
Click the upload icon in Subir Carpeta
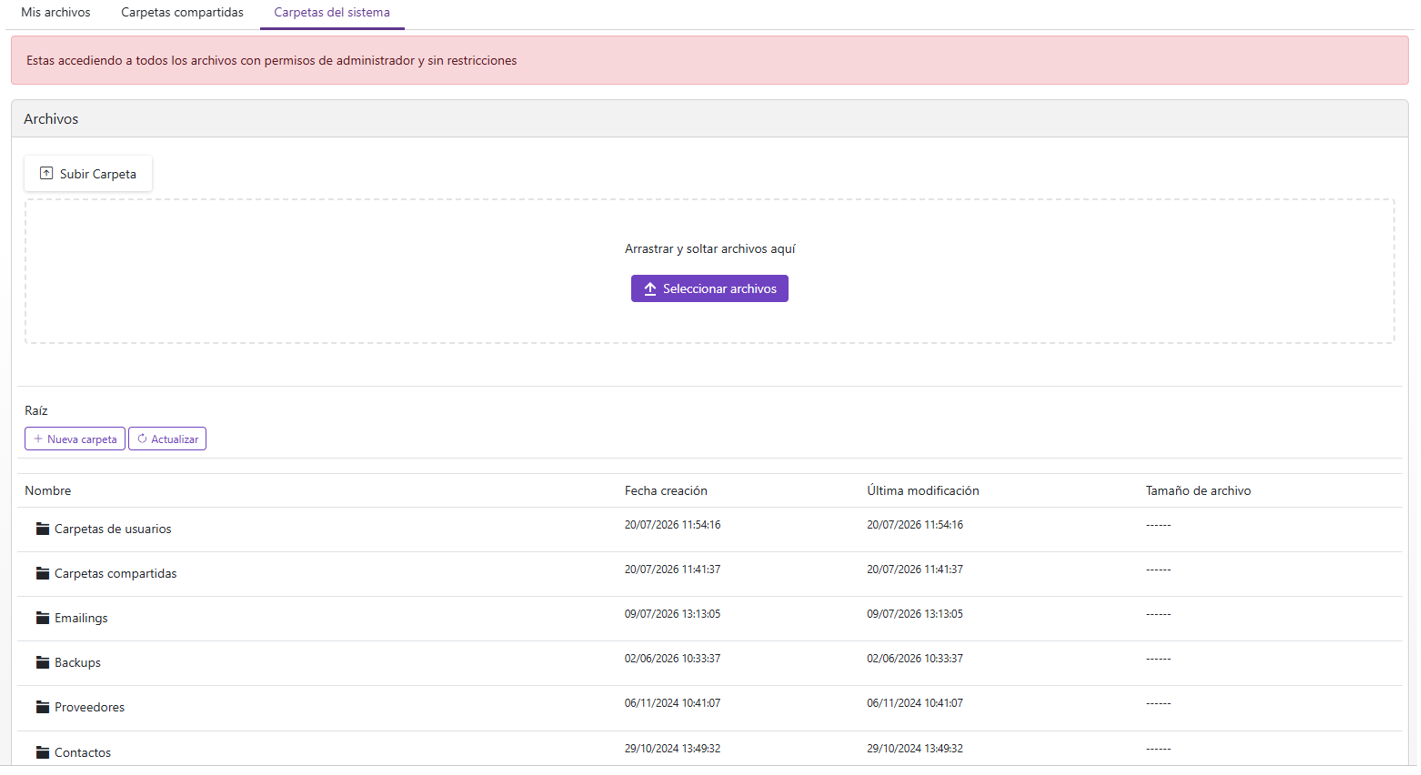click(46, 174)
